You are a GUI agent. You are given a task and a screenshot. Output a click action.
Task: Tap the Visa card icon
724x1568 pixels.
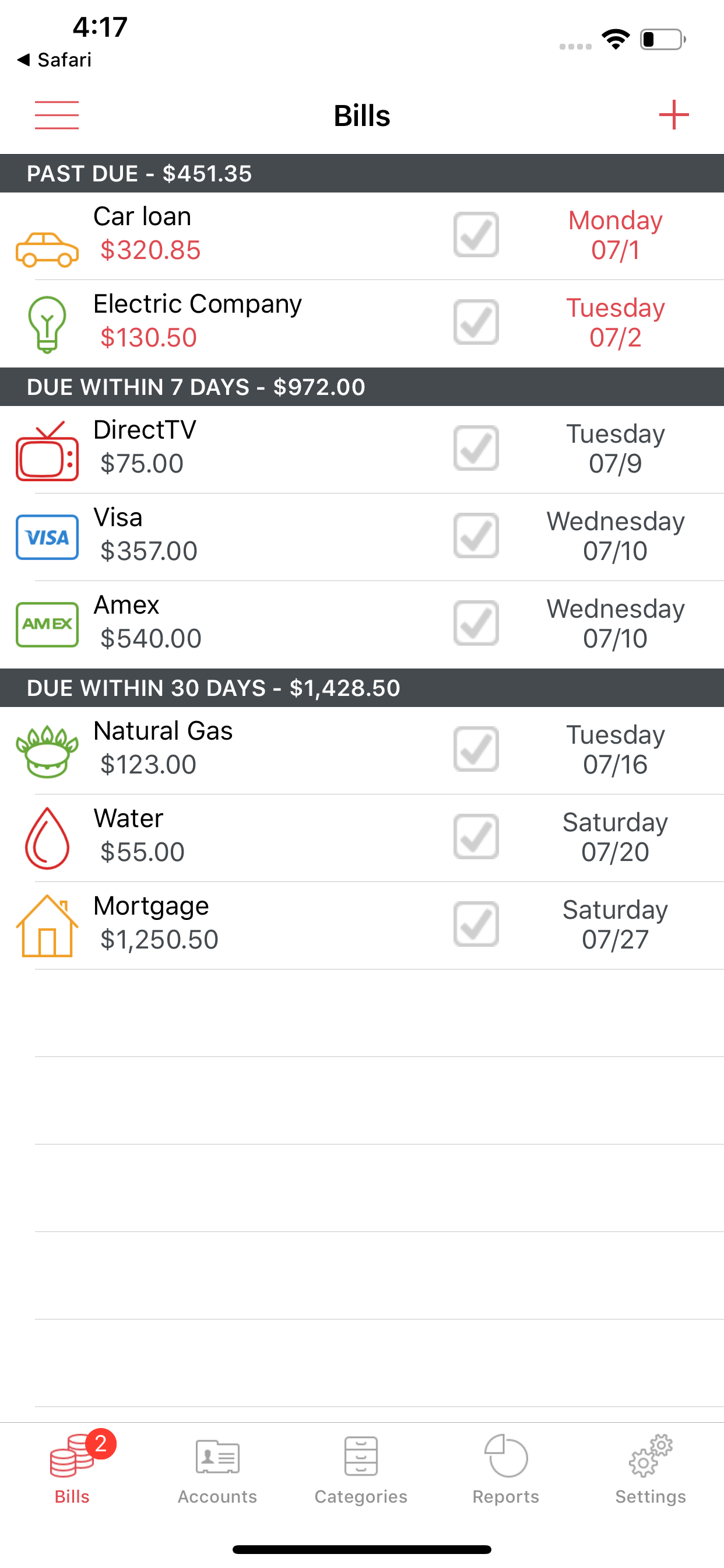47,537
